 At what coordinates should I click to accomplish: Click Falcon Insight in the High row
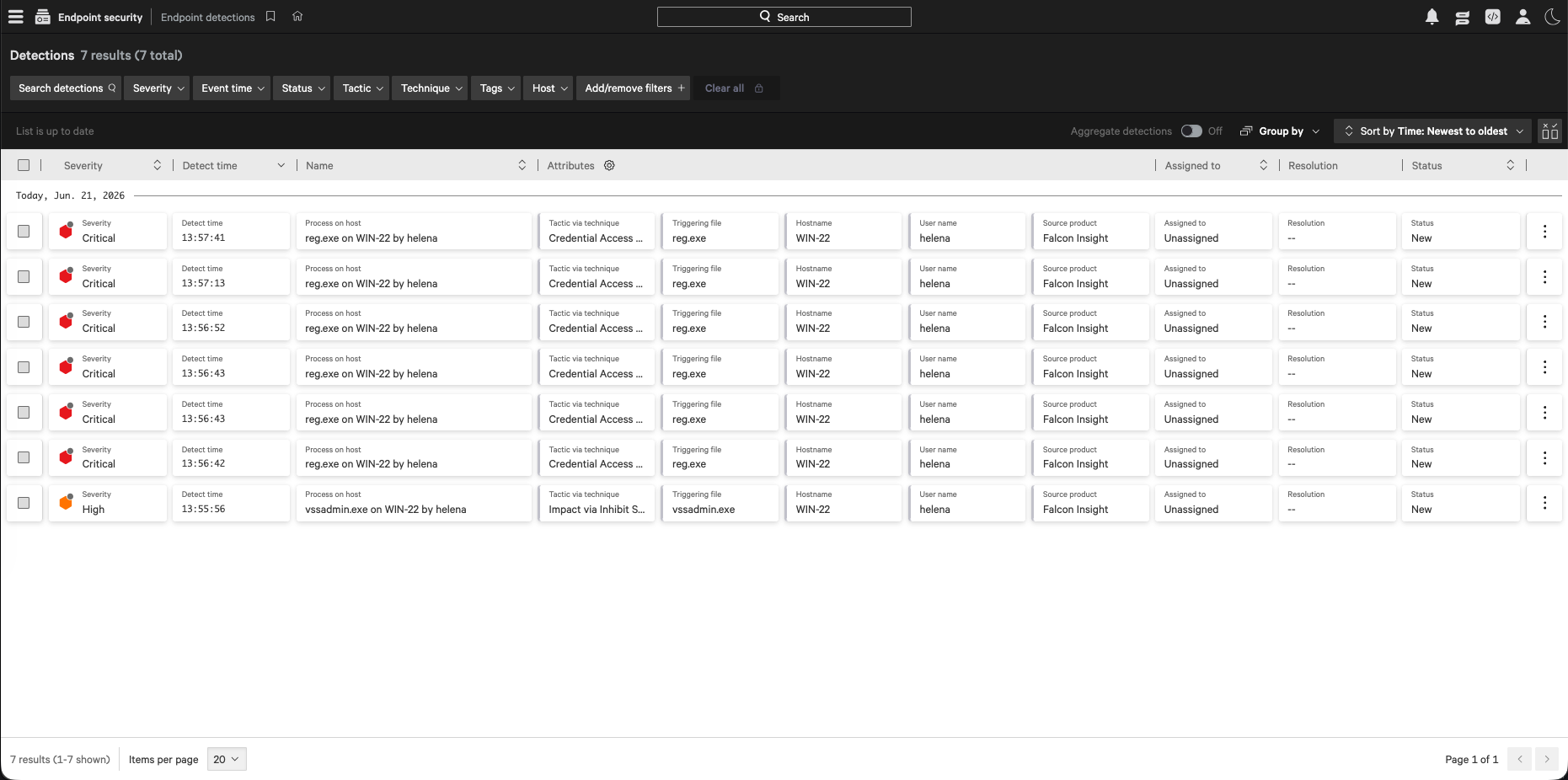[x=1075, y=510]
